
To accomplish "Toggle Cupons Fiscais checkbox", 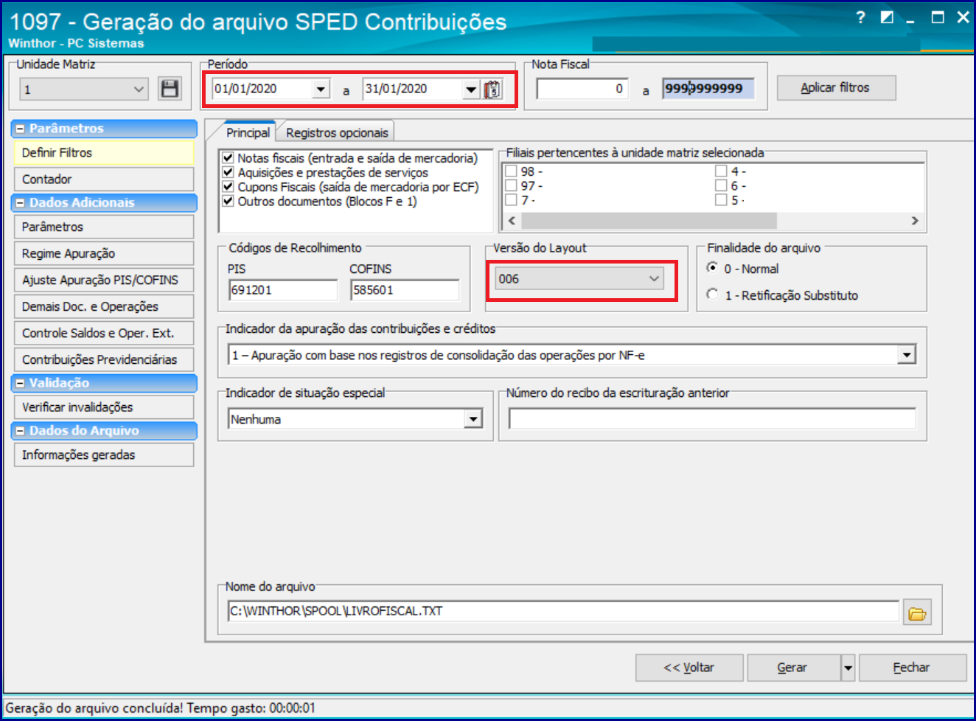I will [228, 187].
